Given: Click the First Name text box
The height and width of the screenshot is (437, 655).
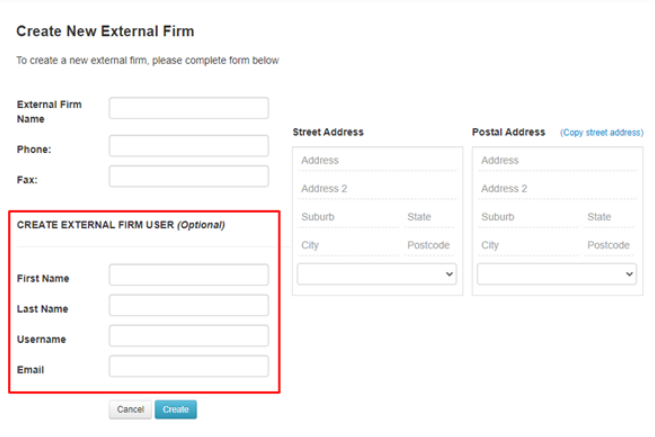Looking at the screenshot, I should 188,275.
